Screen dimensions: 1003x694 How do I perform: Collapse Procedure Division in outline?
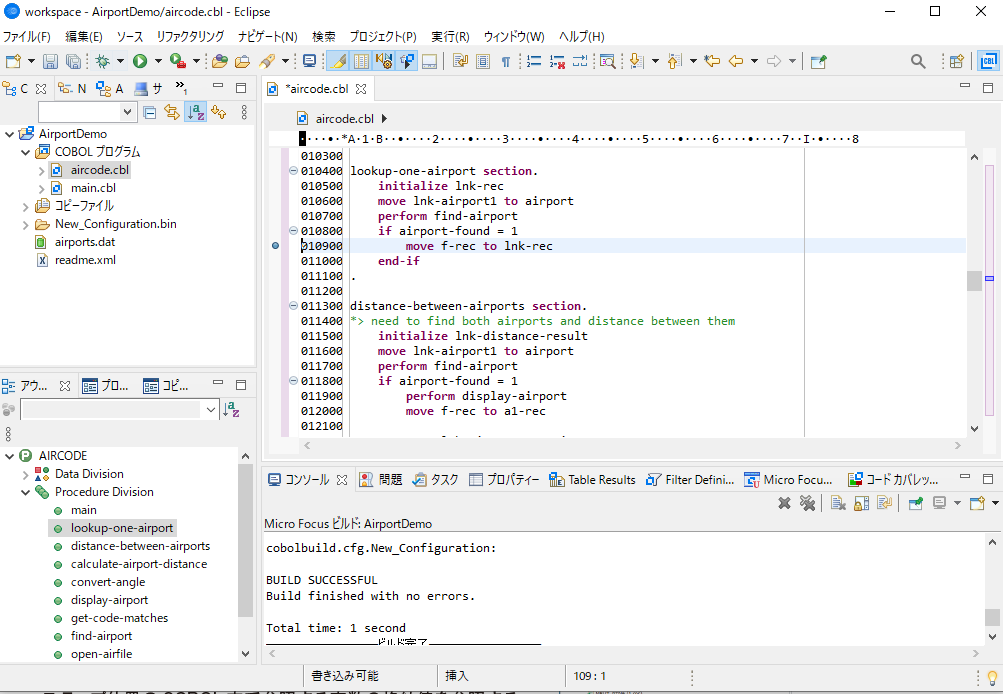coord(26,493)
